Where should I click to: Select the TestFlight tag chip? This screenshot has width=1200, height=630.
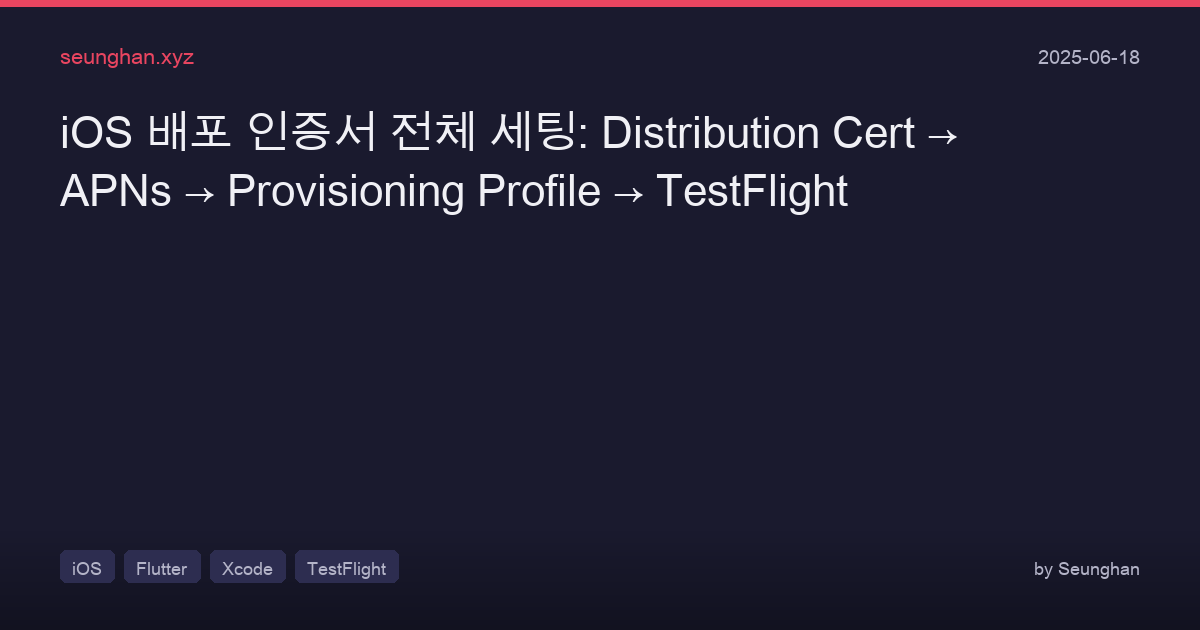click(x=346, y=568)
